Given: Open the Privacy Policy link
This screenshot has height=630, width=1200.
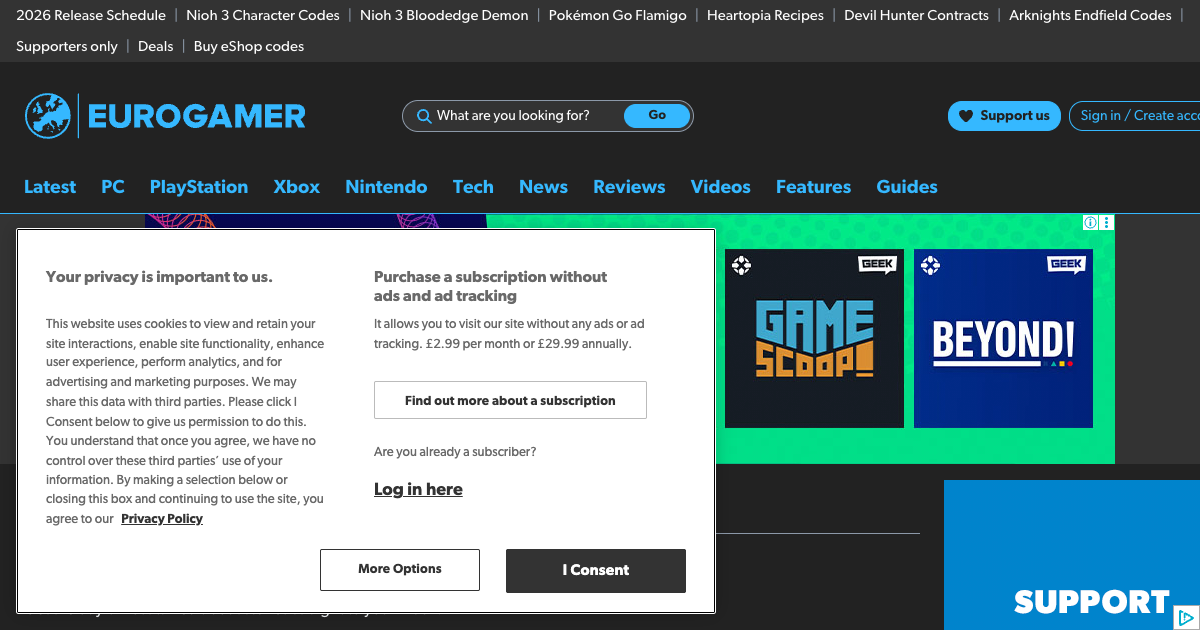Looking at the screenshot, I should [x=162, y=518].
